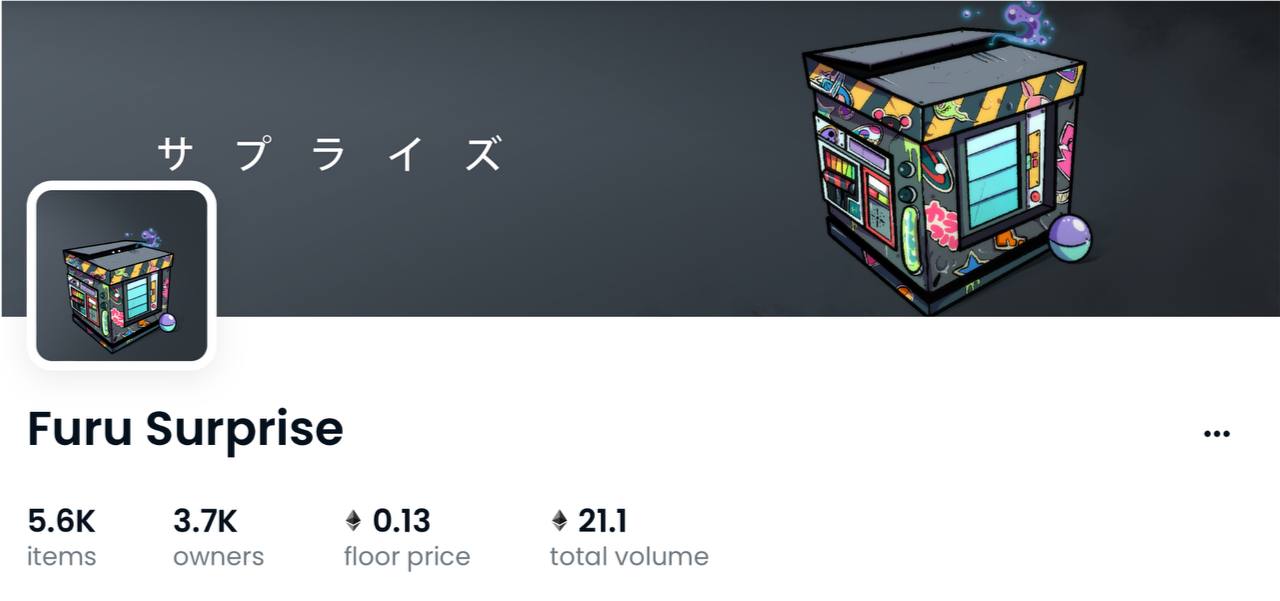Click the total volume label
Screen dimensions: 1280x601
(629, 557)
